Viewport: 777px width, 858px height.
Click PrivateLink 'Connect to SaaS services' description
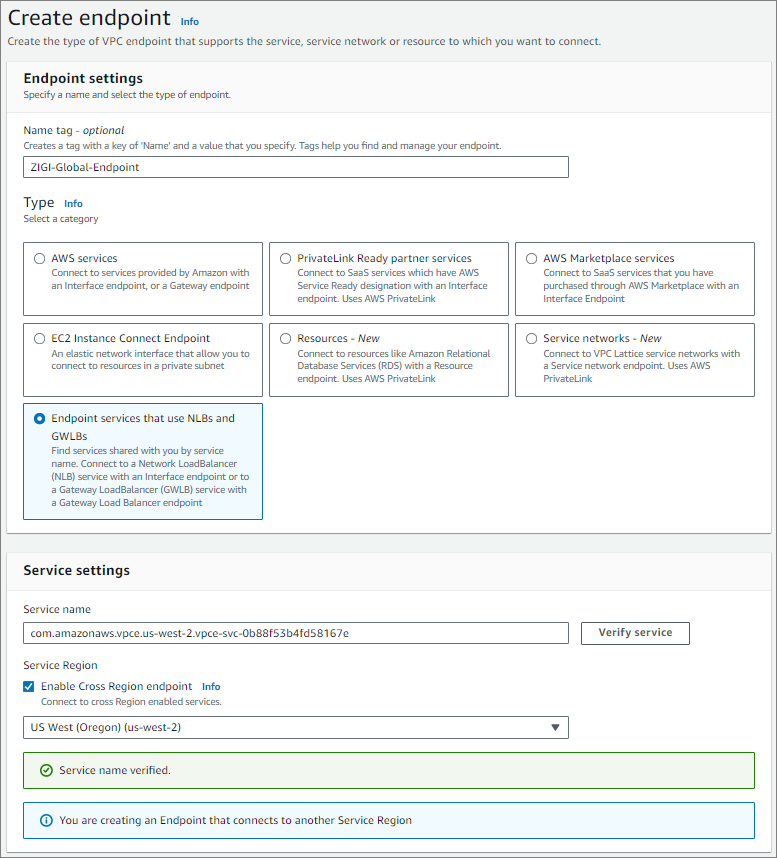[392, 286]
